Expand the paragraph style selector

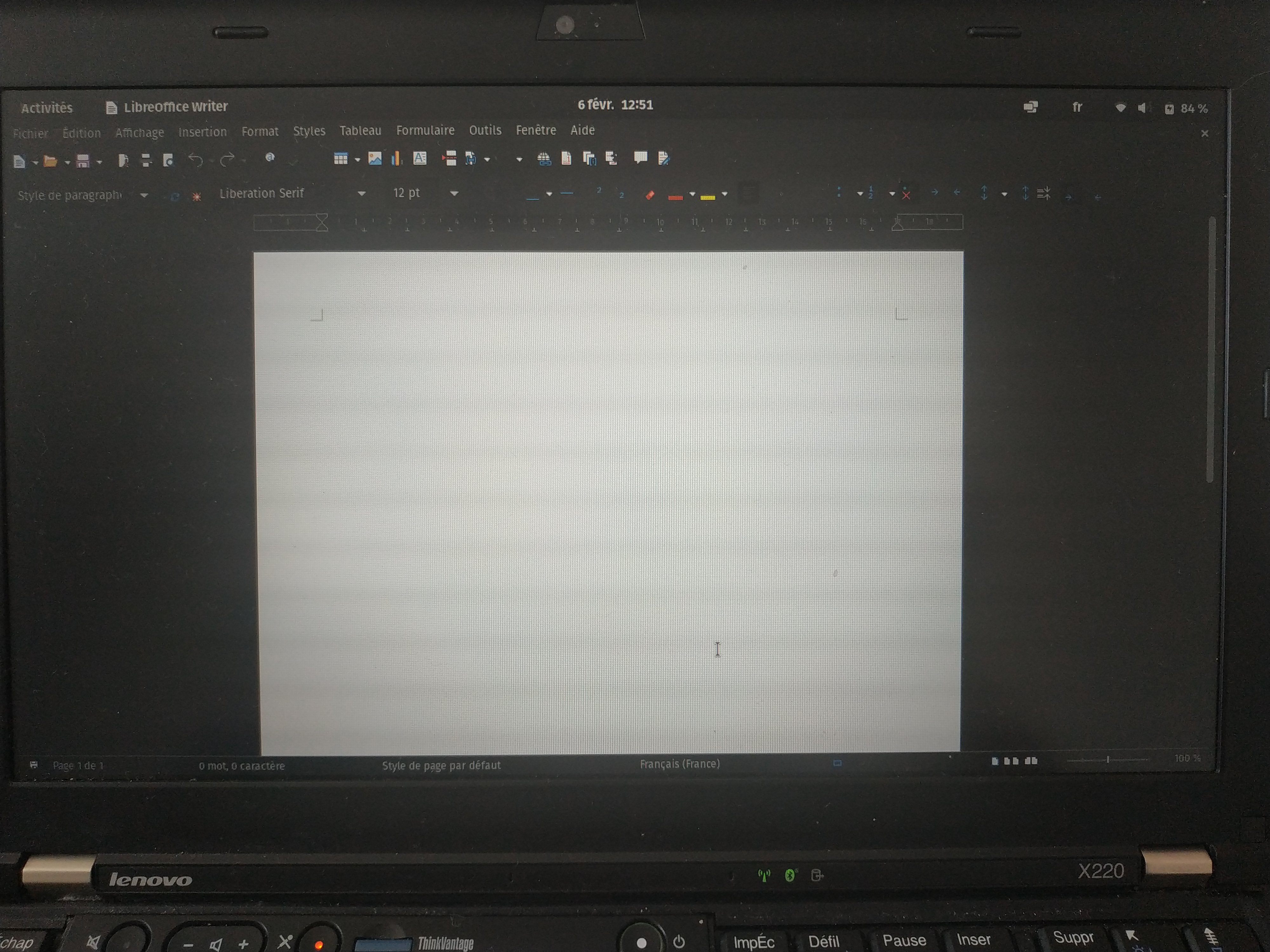pyautogui.click(x=144, y=195)
